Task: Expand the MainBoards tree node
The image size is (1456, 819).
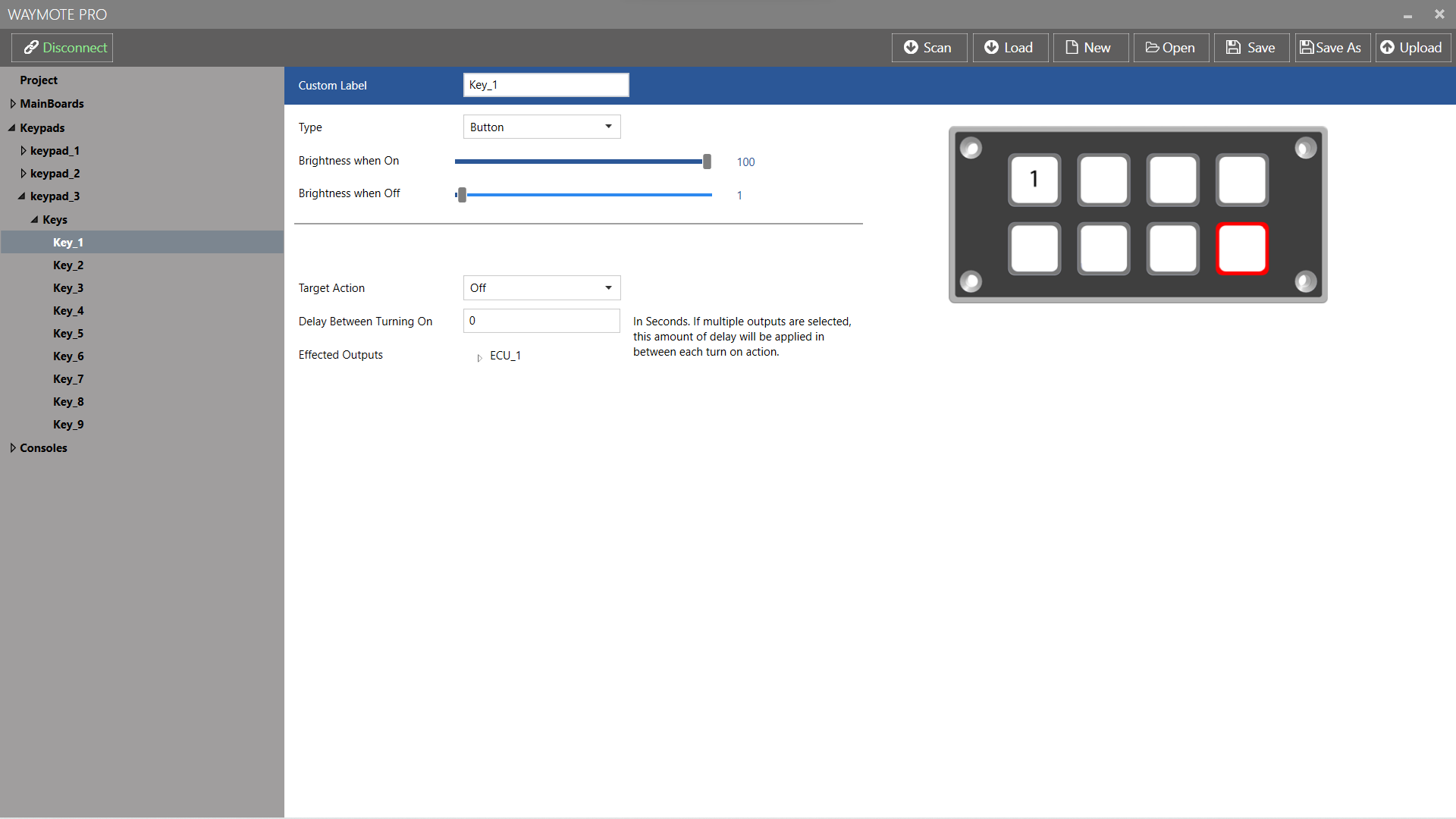Action: tap(13, 104)
